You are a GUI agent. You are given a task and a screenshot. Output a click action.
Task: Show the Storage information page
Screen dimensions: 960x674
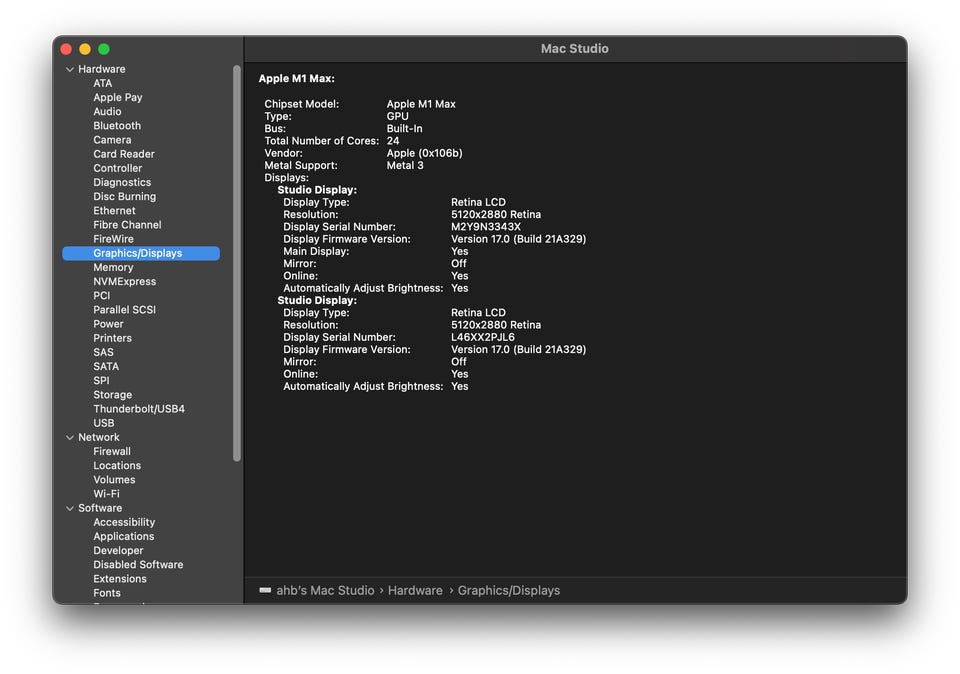[112, 395]
